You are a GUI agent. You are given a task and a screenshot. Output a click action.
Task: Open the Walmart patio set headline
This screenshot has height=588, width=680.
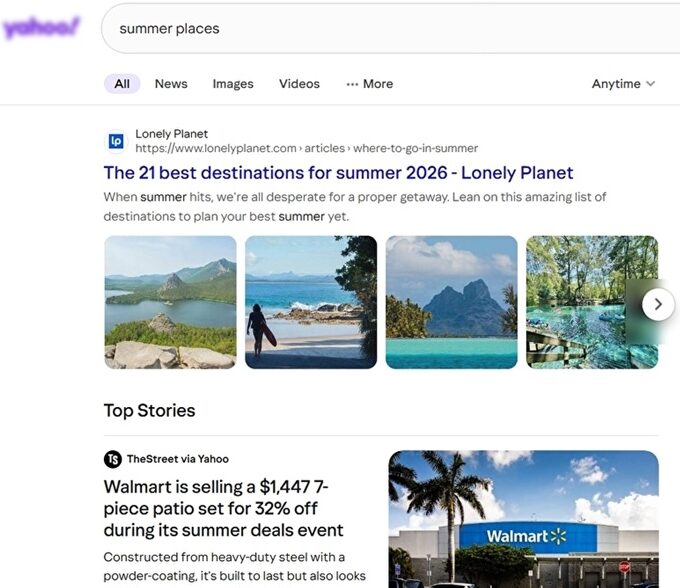coord(223,508)
